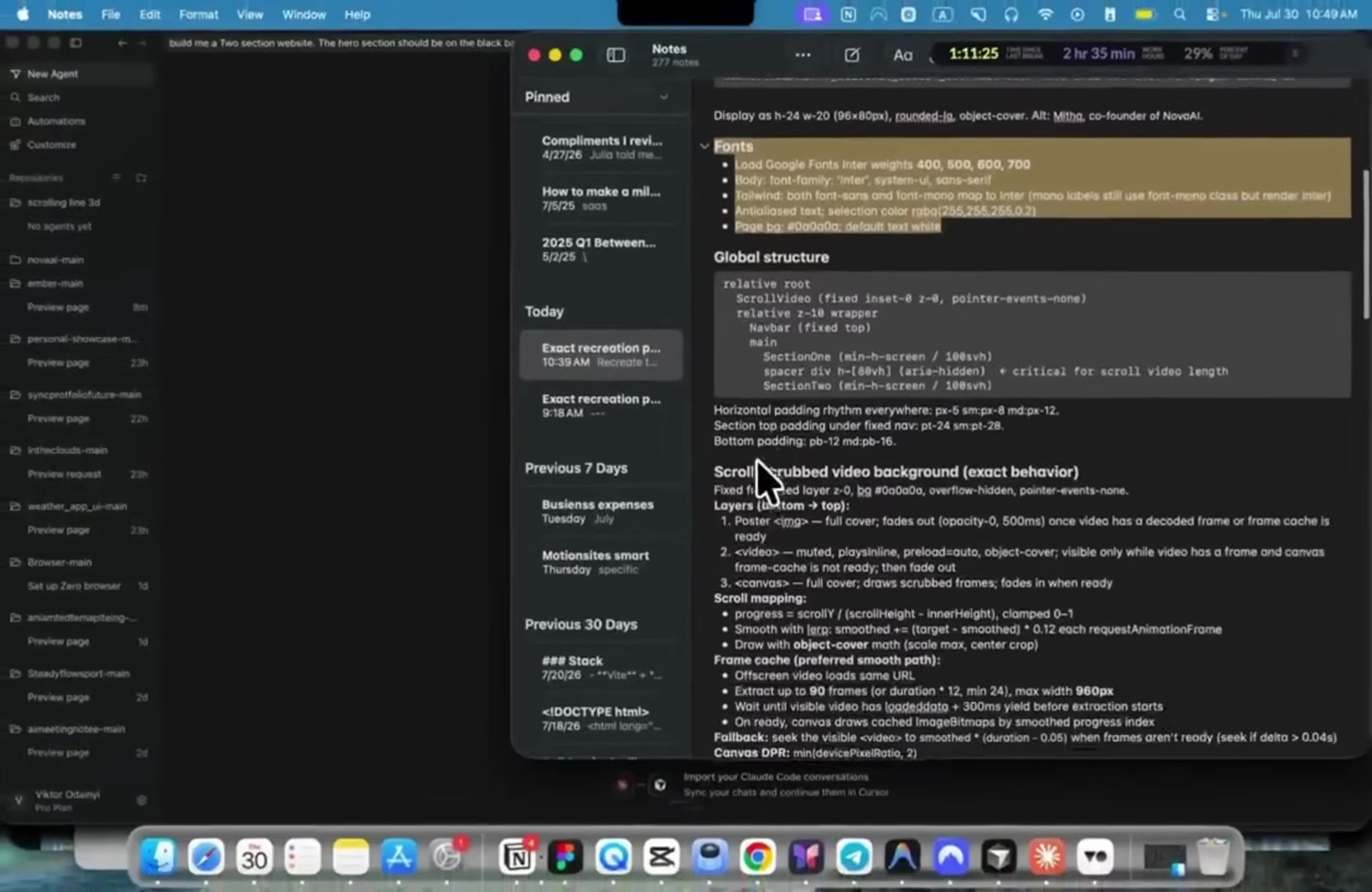Toggle the Notes sidebar panel icon
The height and width of the screenshot is (892, 1372).
616,55
